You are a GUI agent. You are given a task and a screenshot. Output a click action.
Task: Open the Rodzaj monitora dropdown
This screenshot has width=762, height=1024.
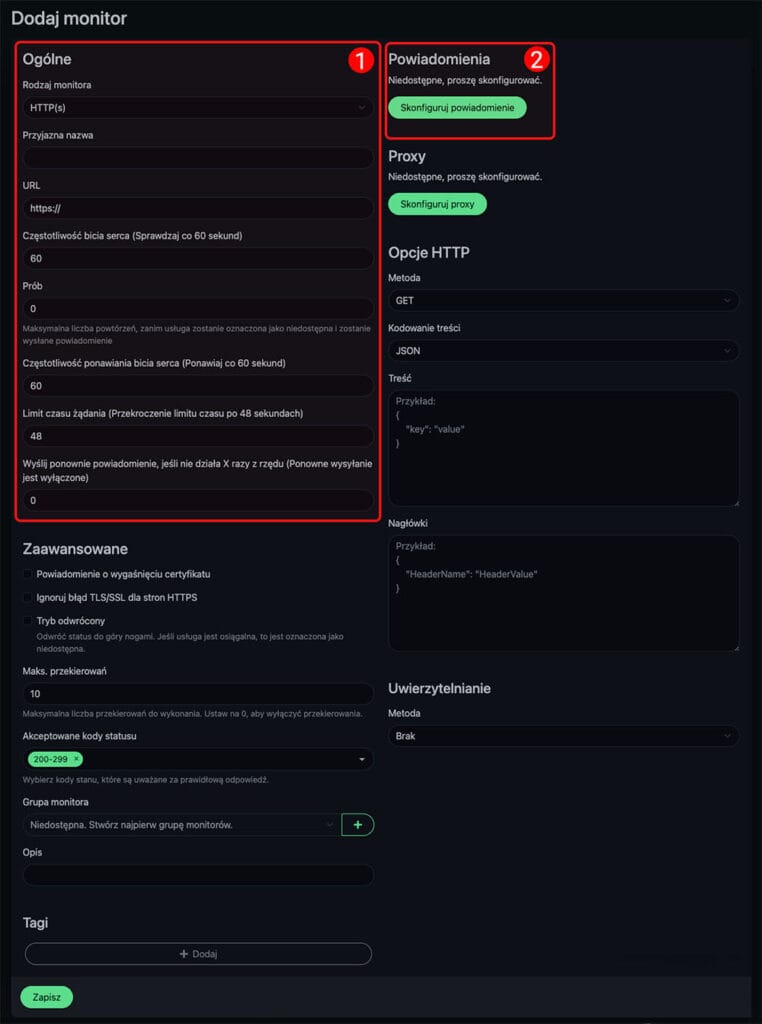[x=197, y=108]
